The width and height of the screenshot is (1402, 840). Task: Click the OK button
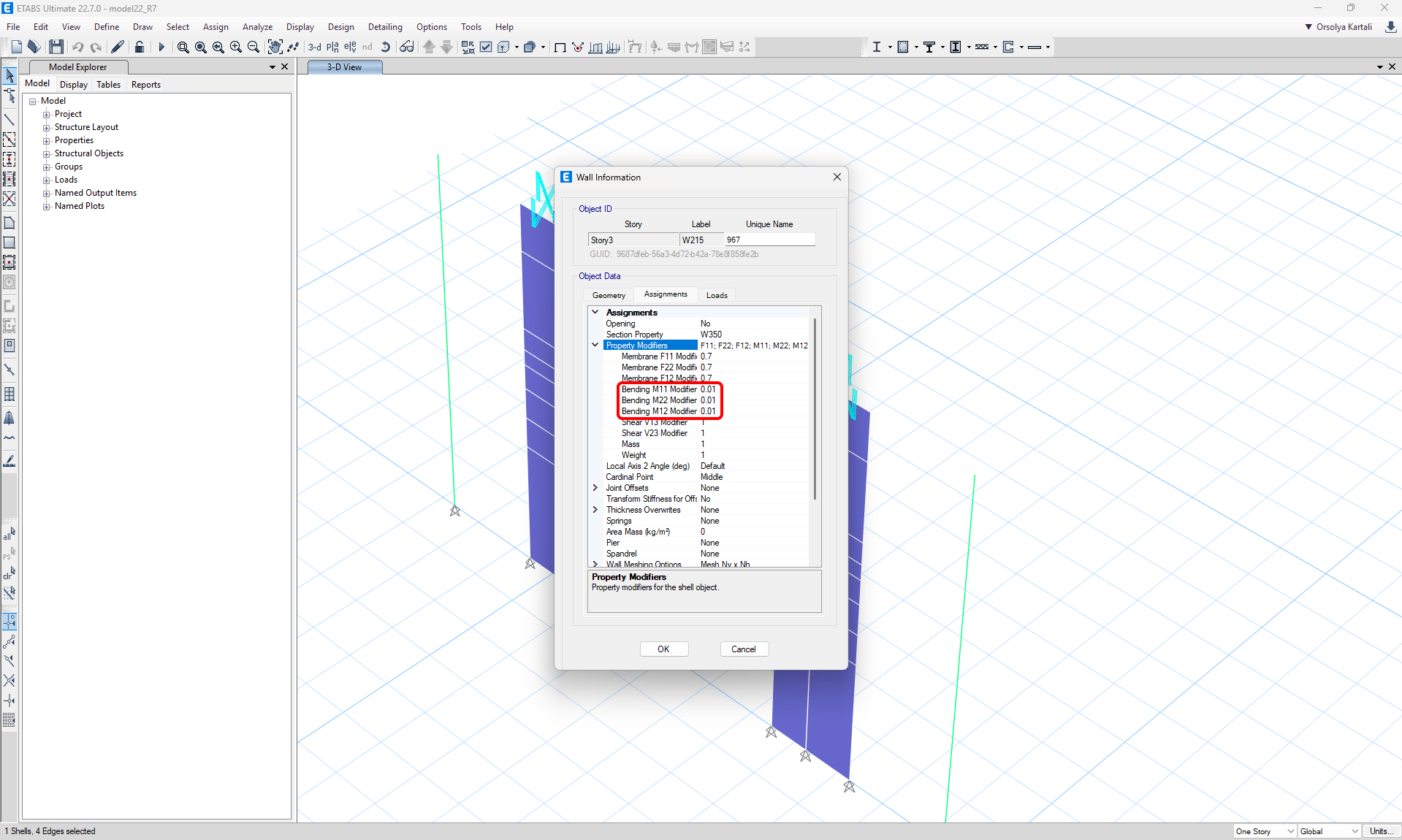[663, 649]
